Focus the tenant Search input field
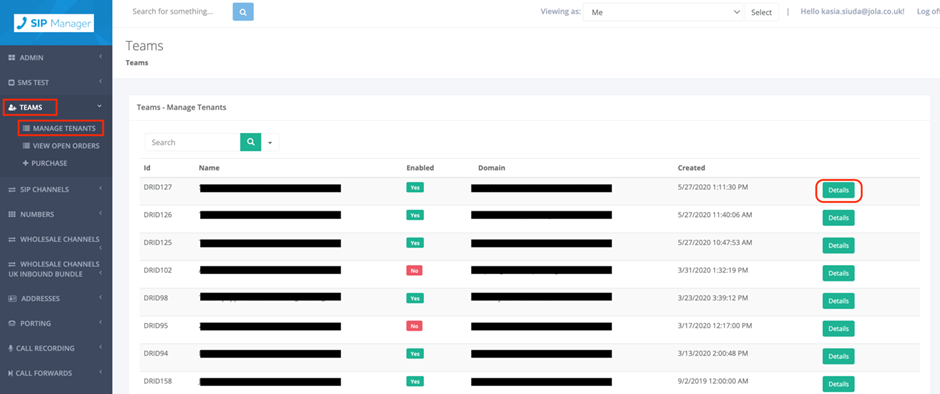Screen dimensions: 940x394 click(192, 142)
